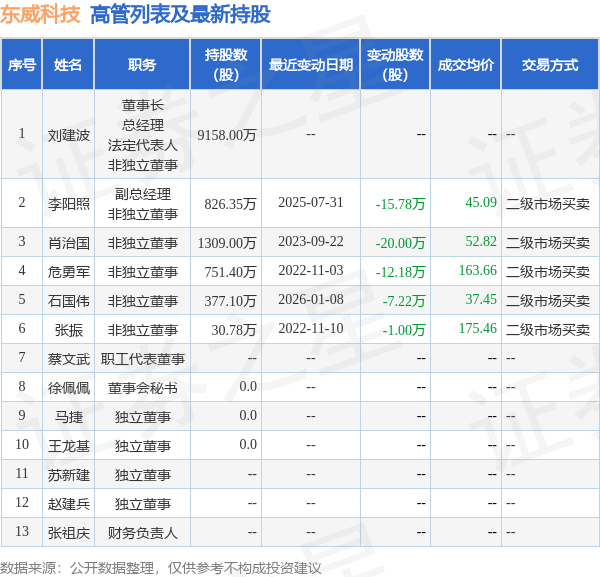
Task: Click the 财务负责人 position text
Action: [142, 534]
